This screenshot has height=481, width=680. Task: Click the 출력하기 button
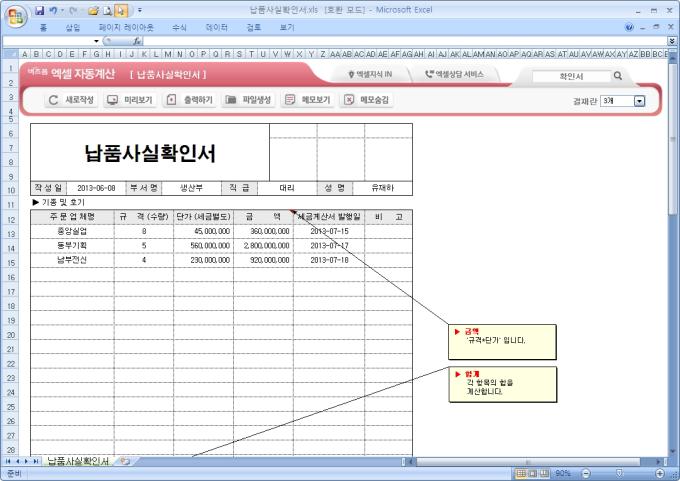190,100
